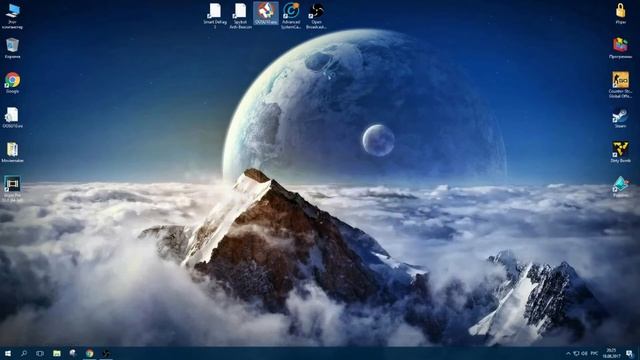The image size is (640, 360).
Task: Launch the Counter-Strike Global Offensive shortcut
Action: click(620, 85)
